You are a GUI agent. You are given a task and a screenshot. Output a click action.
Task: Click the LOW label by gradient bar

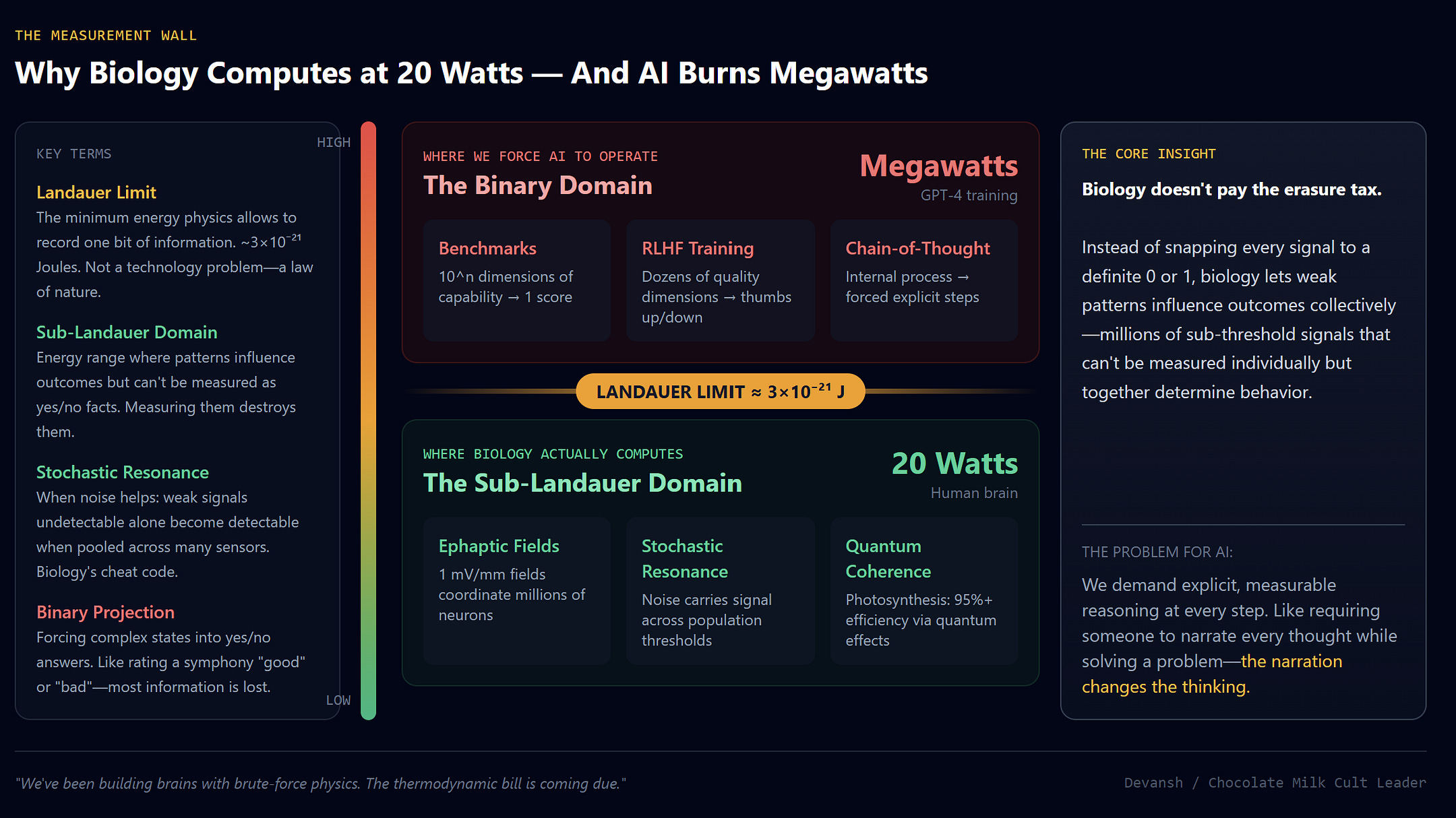click(338, 700)
